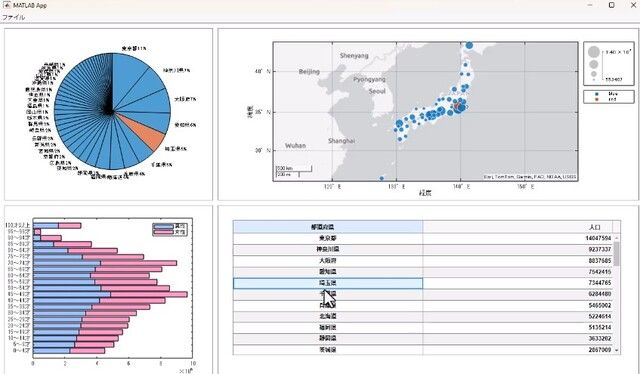
Task: Select the highlighted 埼玉県 table cell
Action: 328,283
